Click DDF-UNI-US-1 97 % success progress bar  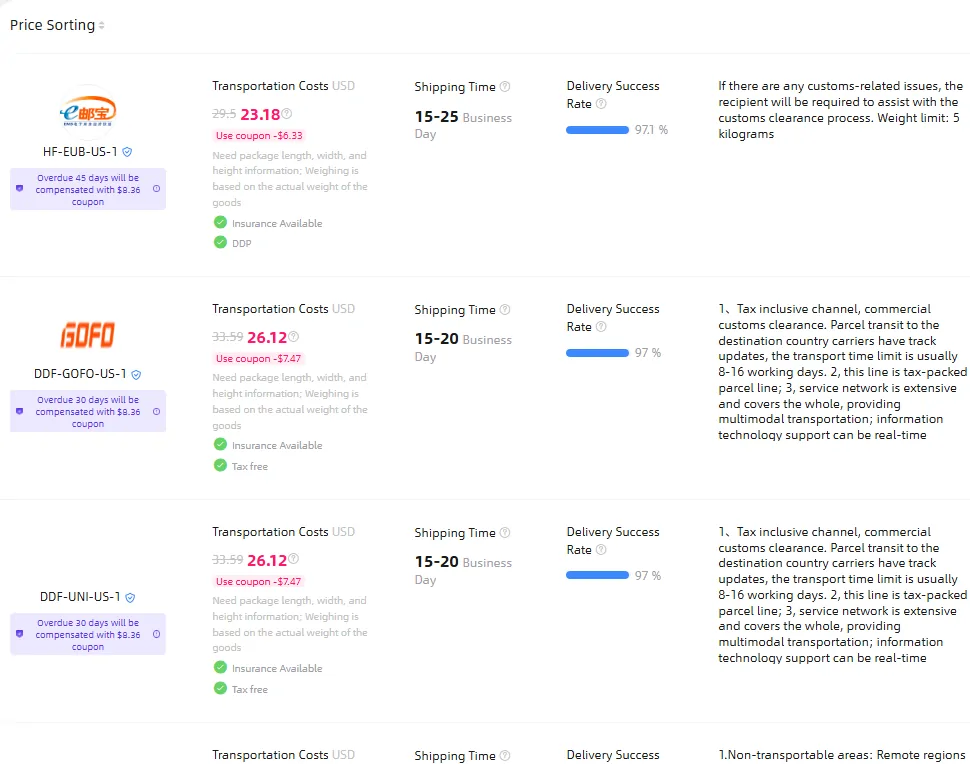click(597, 575)
